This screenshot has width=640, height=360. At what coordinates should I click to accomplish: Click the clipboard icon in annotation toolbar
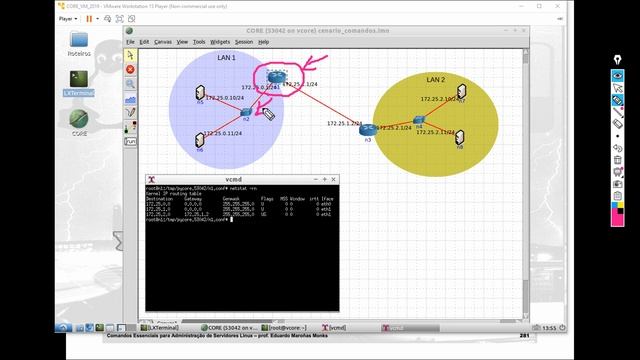(x=618, y=196)
